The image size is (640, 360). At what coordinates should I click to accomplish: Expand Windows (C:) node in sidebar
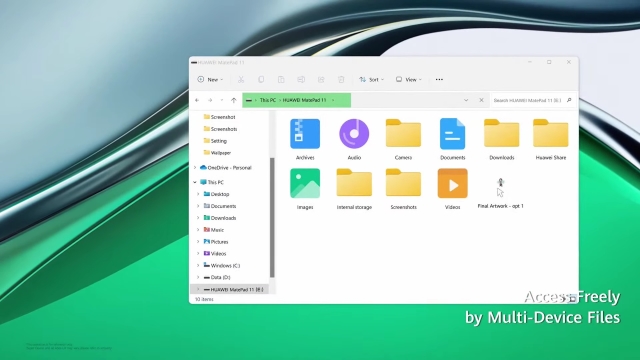point(198,266)
